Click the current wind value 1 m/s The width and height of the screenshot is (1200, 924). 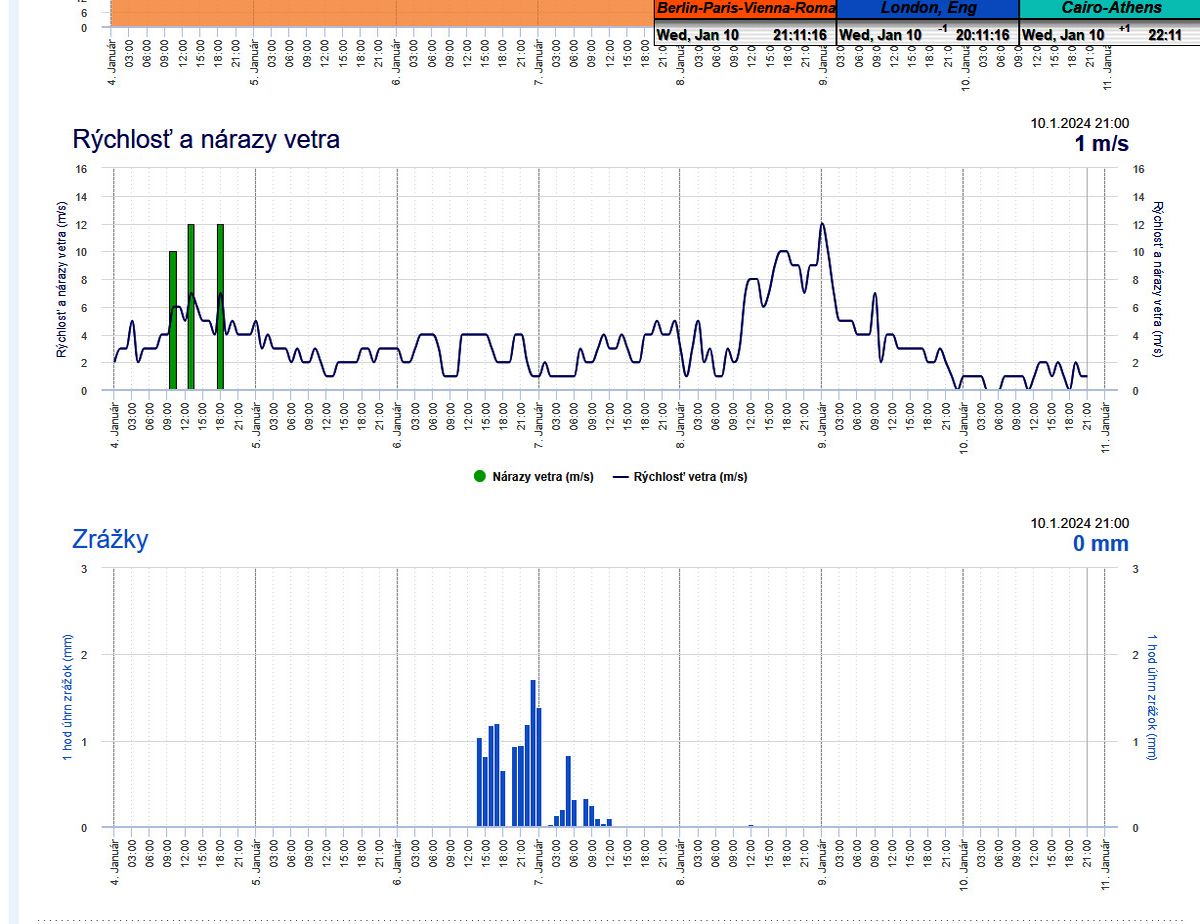pyautogui.click(x=1101, y=144)
